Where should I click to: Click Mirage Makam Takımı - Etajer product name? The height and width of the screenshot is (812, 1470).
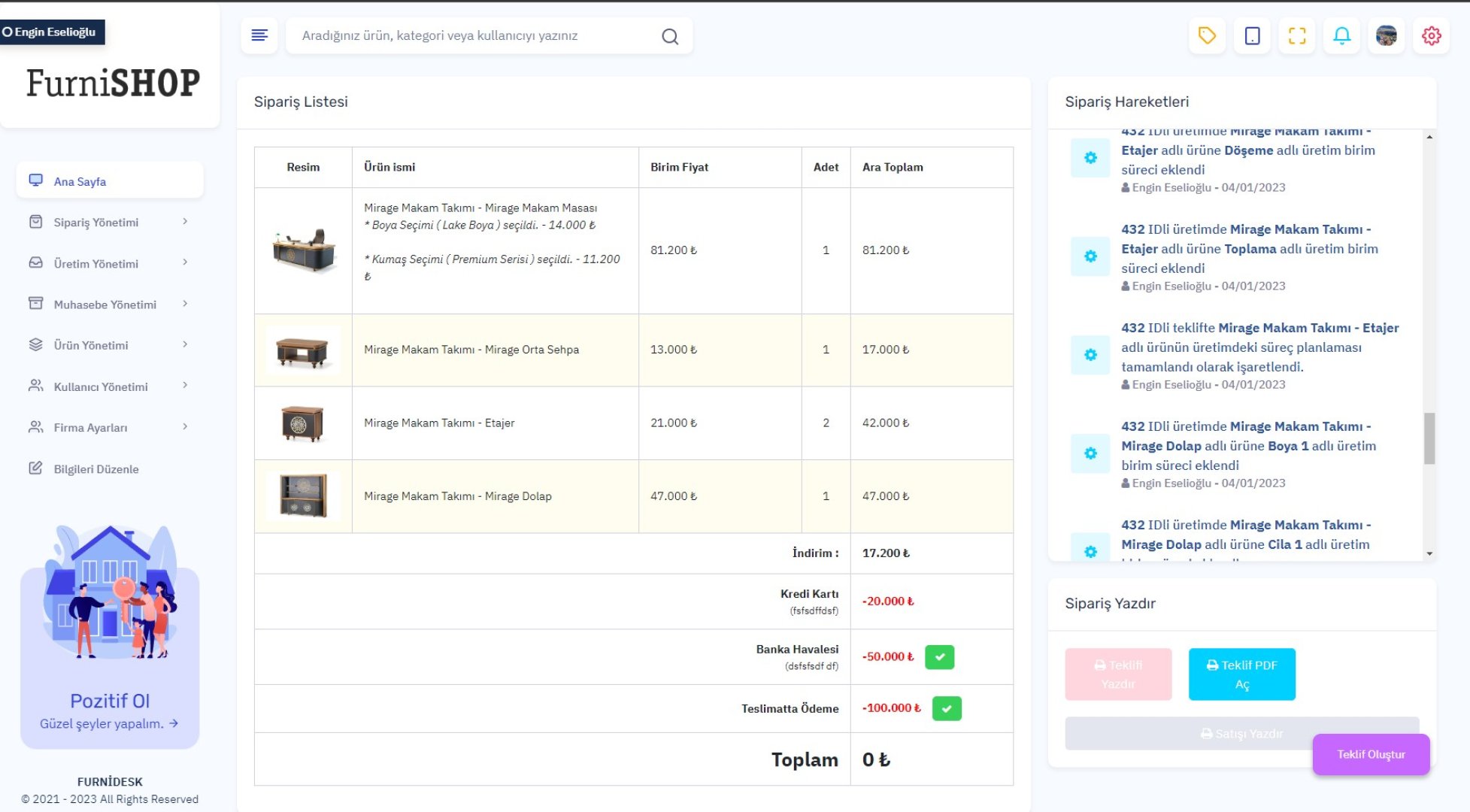439,423
